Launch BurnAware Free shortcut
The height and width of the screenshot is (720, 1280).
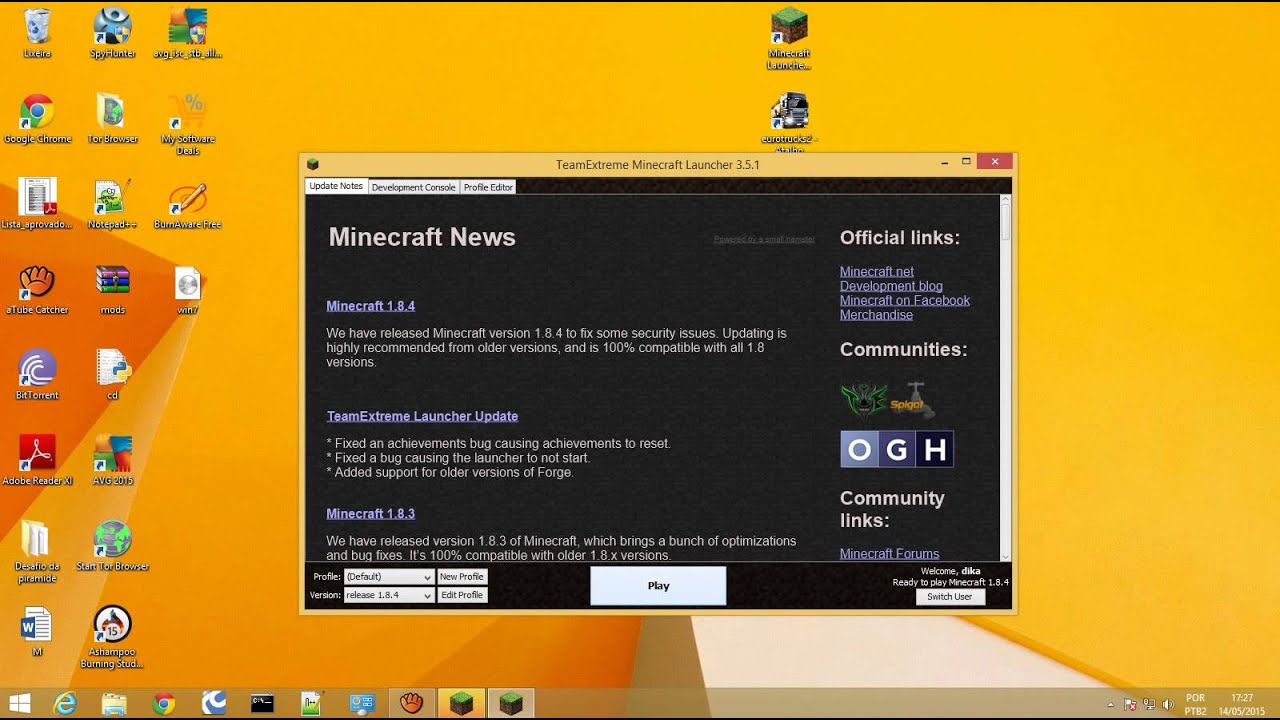pos(188,204)
